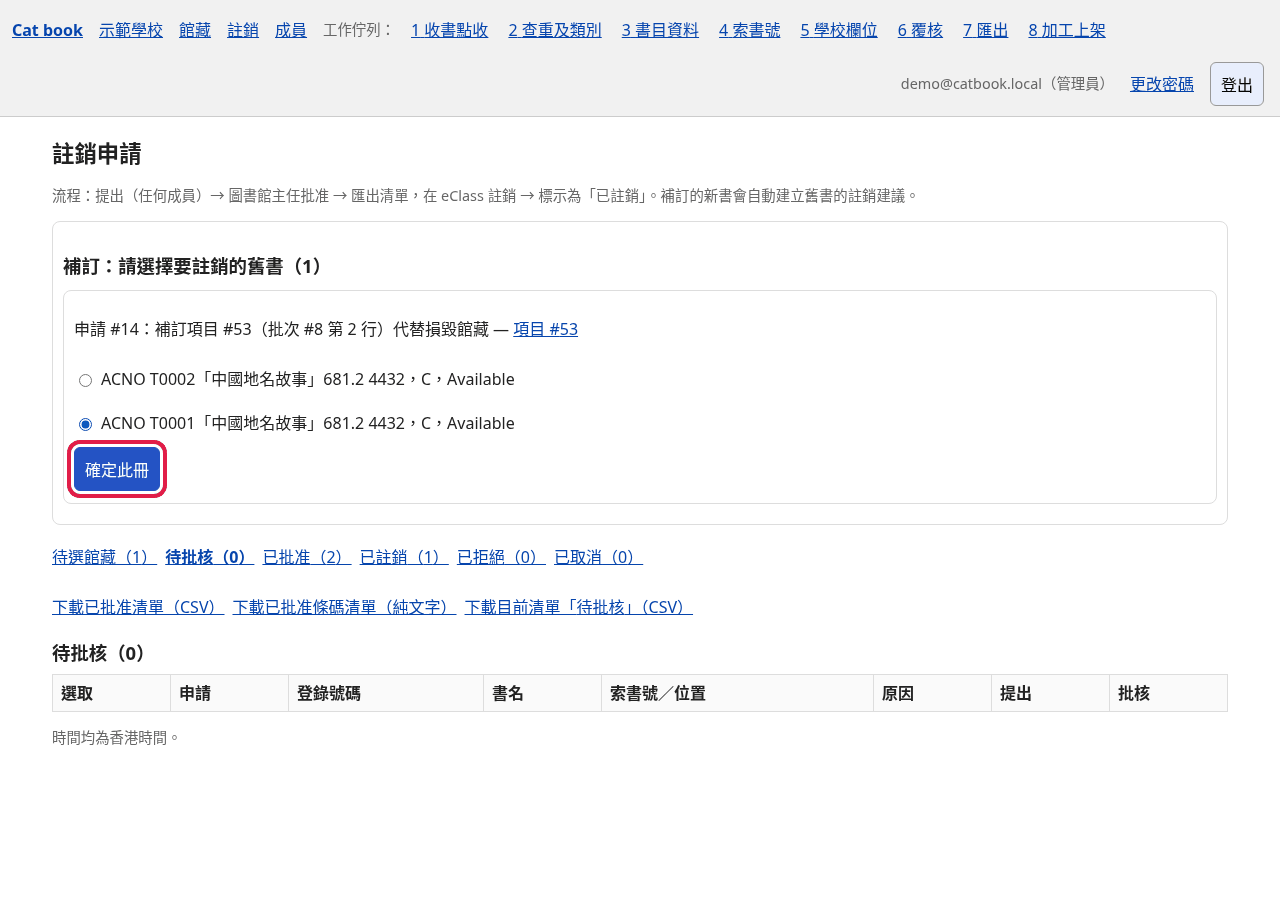
Task: Open the 更改密碼 link
Action: (x=1162, y=84)
